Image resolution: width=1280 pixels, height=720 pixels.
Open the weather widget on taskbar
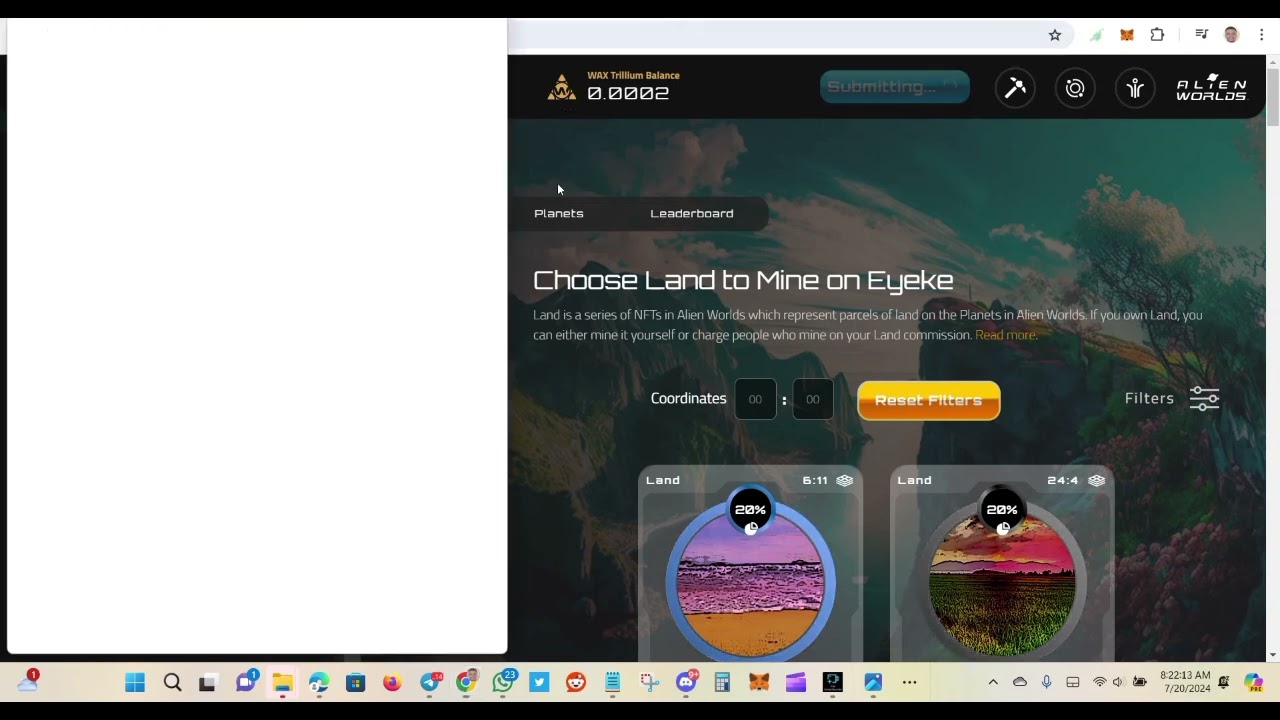[x=28, y=681]
